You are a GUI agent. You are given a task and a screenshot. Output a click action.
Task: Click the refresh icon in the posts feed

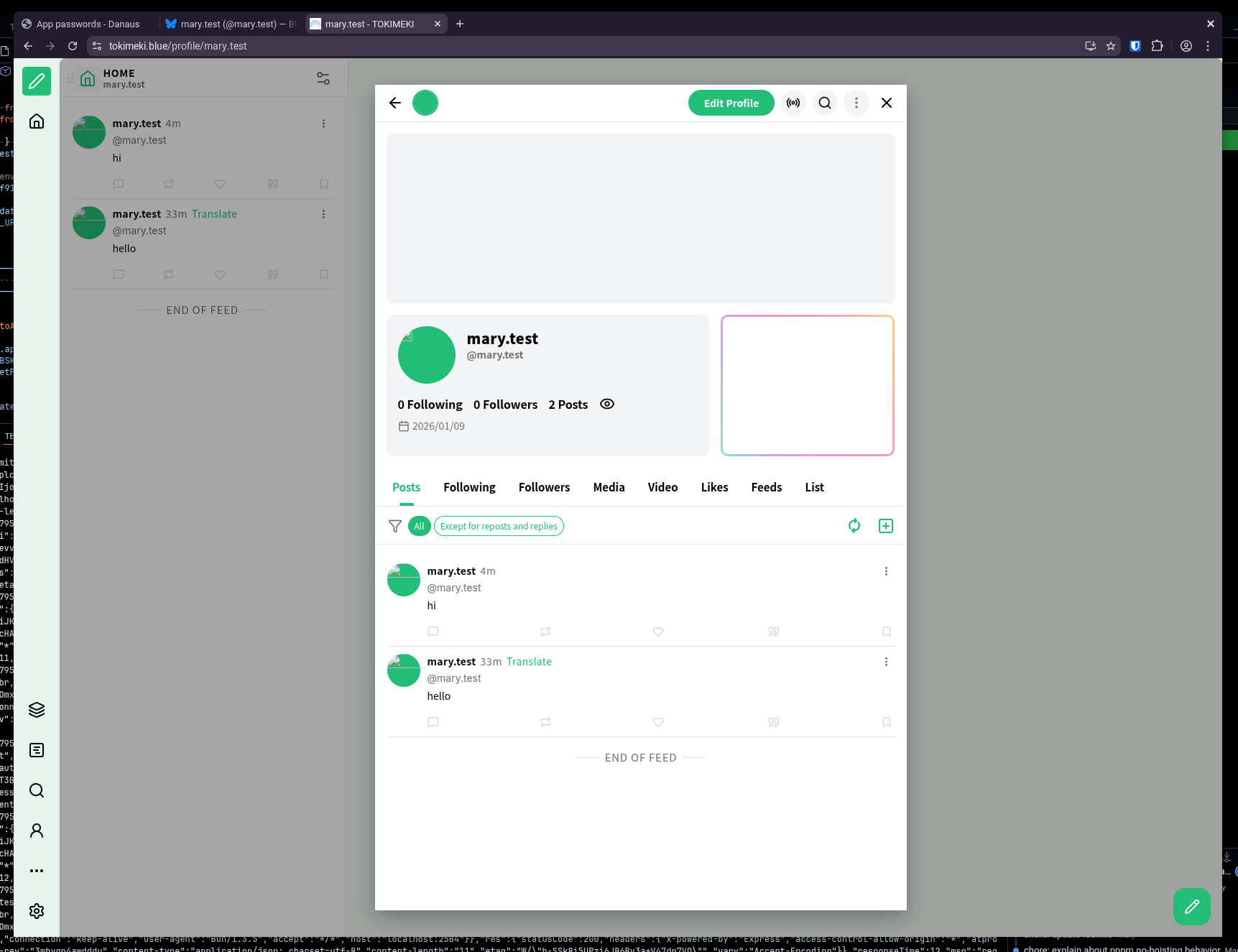pos(854,526)
